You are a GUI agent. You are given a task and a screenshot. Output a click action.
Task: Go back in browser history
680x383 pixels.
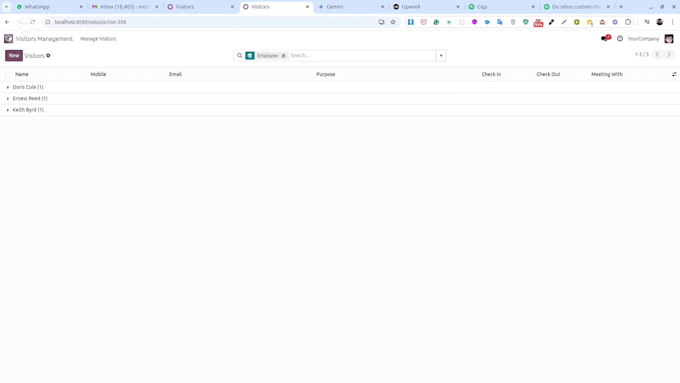(7, 22)
